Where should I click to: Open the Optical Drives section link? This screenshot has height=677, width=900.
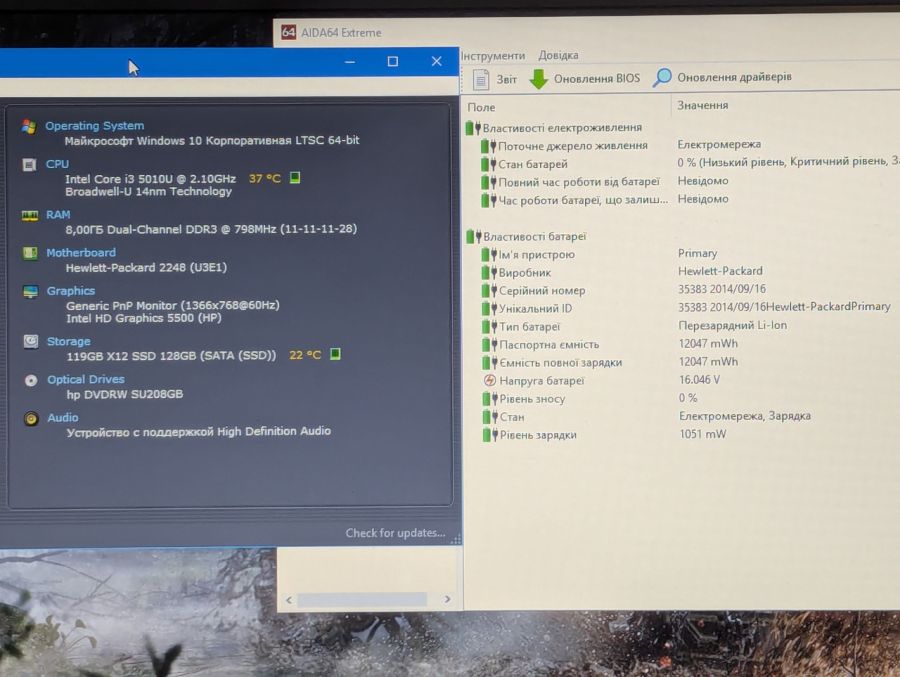[86, 380]
